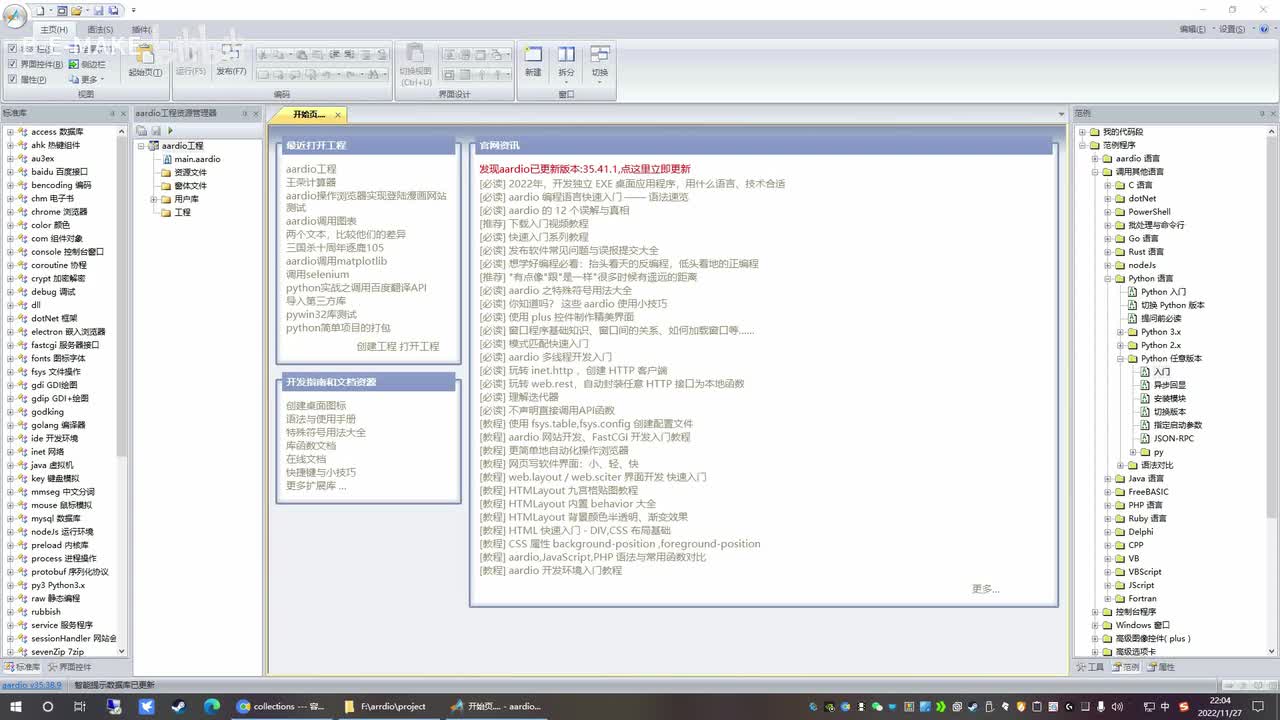Close the 开始页 tab
Image resolution: width=1280 pixels, height=720 pixels.
339,115
